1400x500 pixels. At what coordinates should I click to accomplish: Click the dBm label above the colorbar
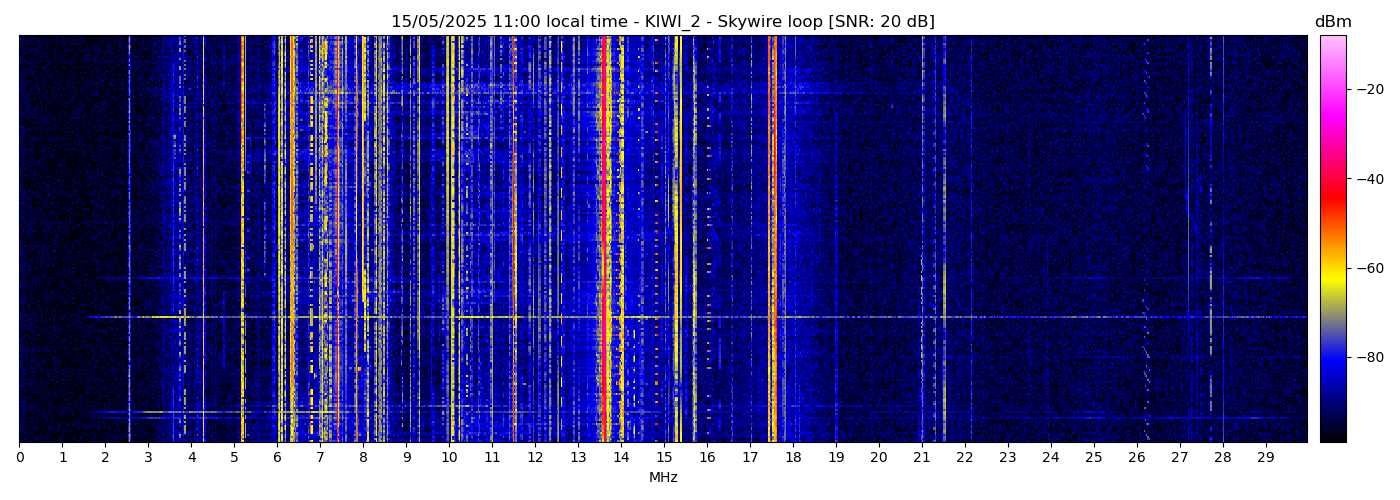1333,22
